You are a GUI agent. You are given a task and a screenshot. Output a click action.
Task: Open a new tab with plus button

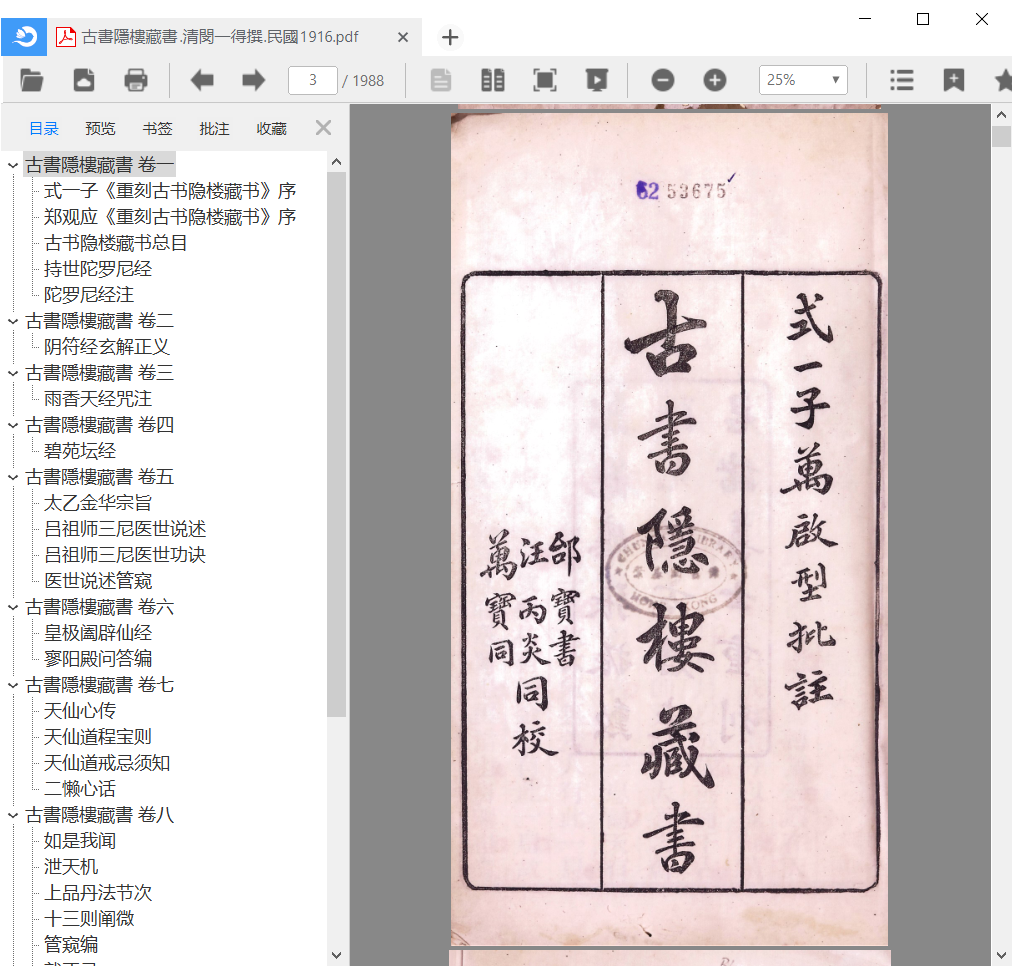tap(450, 37)
